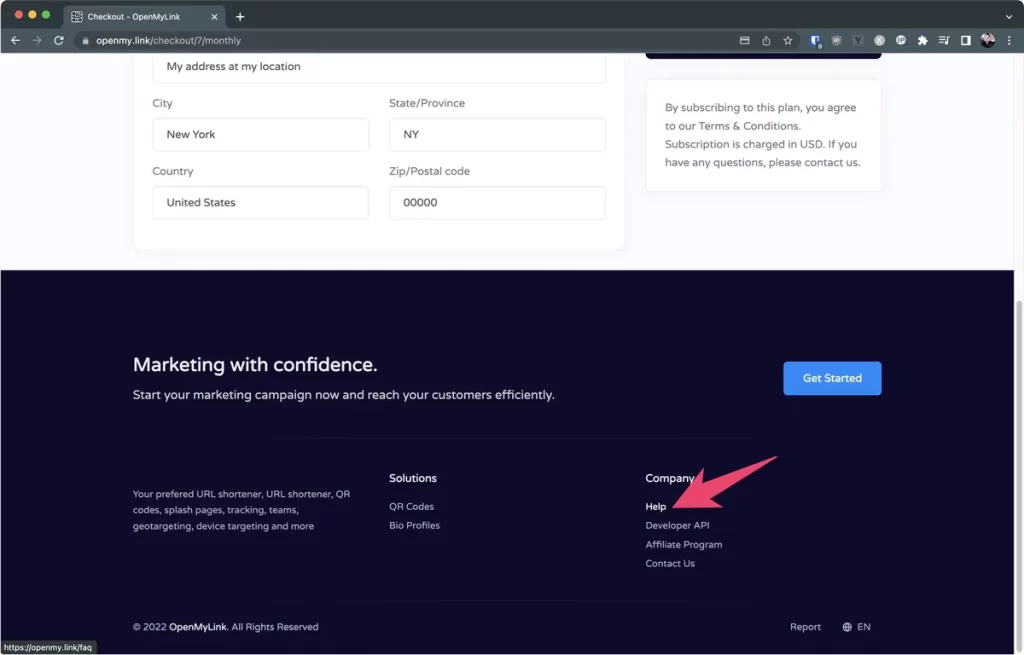Screen dimensions: 1024x655
Task: Click the Marketing with confidence heading
Action: click(255, 364)
